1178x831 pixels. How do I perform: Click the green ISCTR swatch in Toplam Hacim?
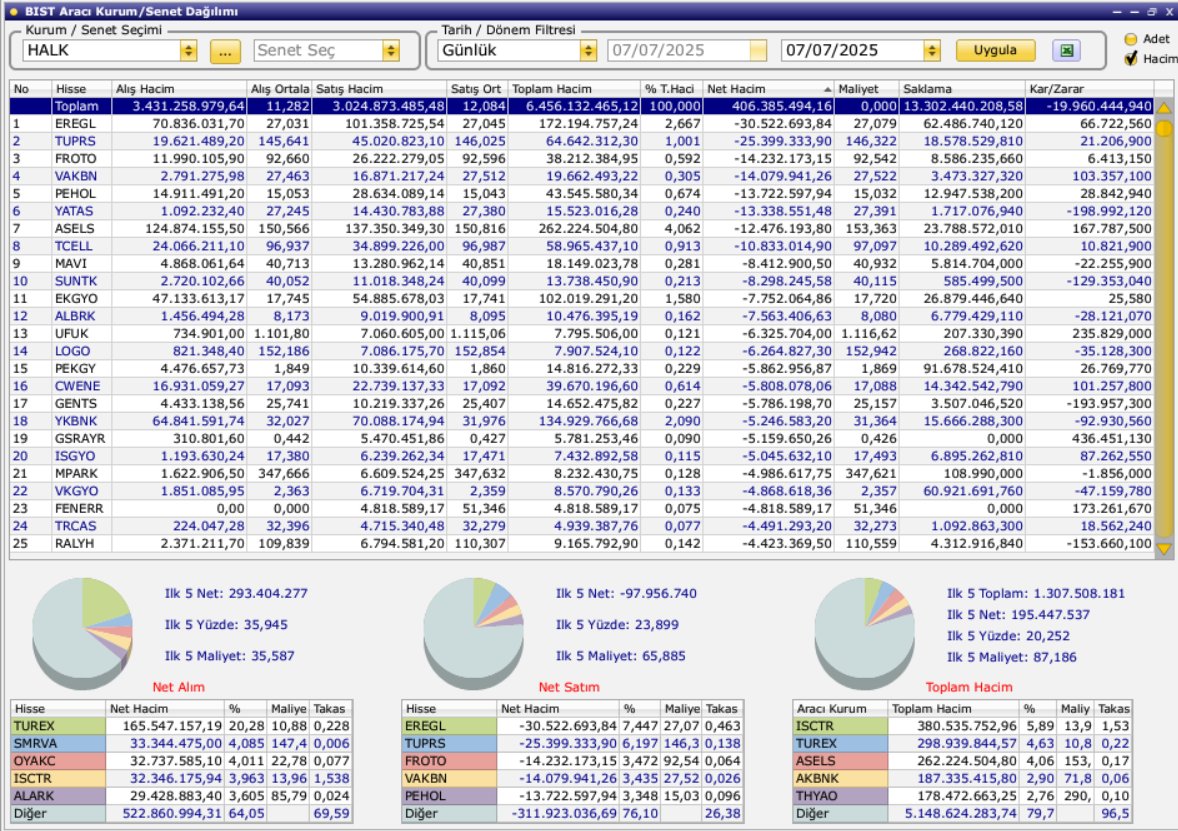click(841, 726)
